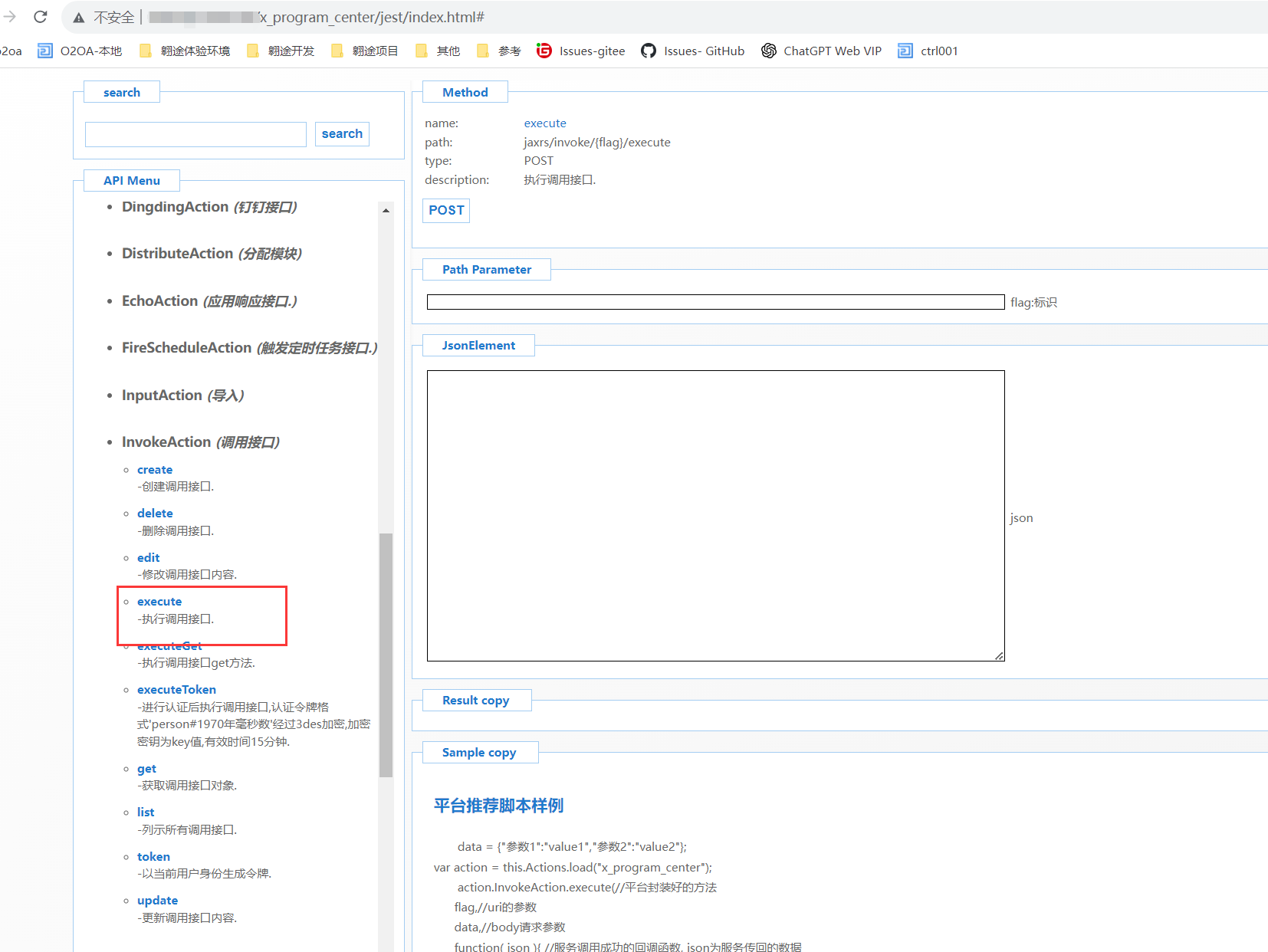Collapse the InvokeAction menu group

pos(166,442)
